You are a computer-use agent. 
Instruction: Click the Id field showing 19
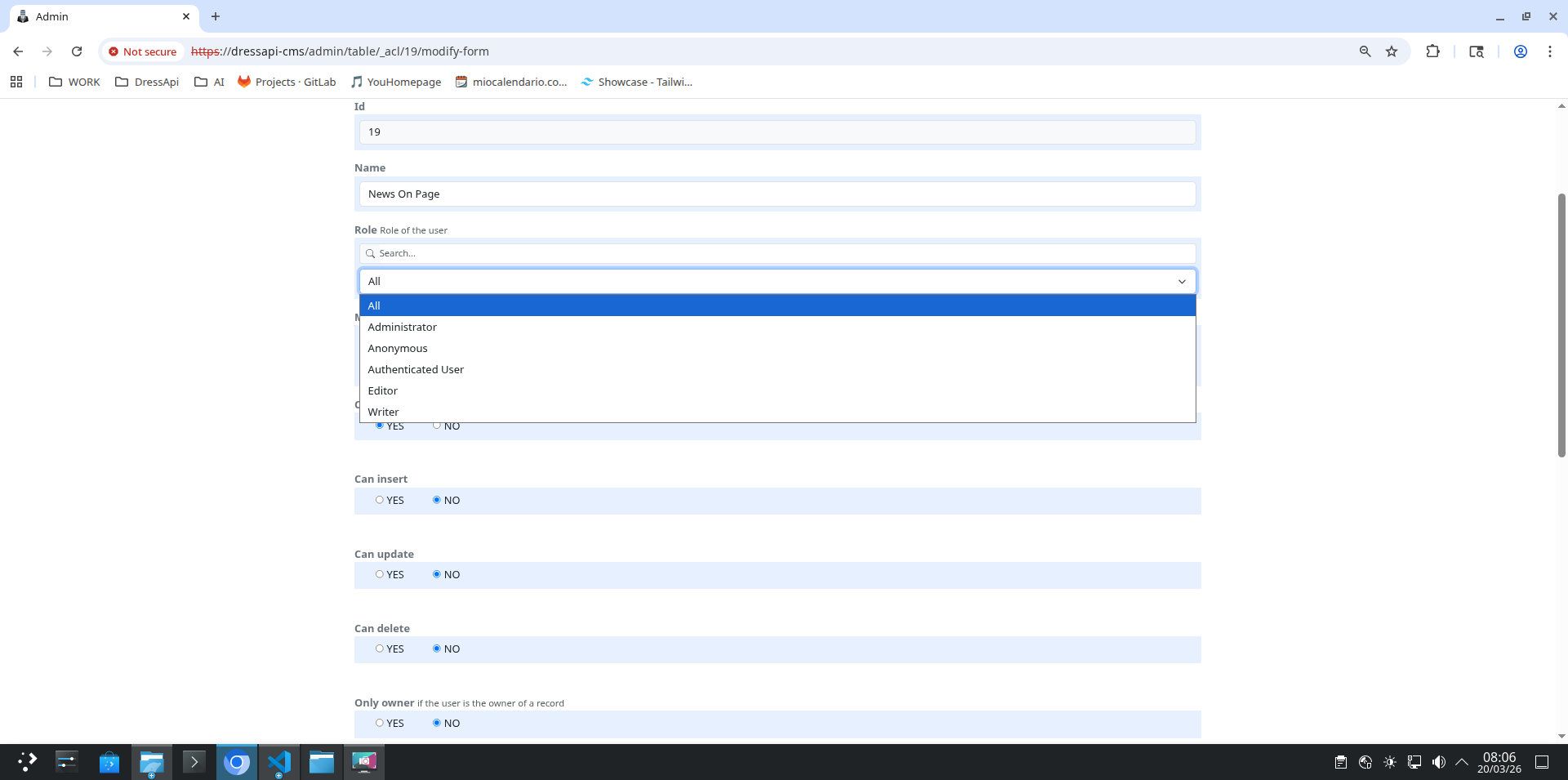pyautogui.click(x=777, y=131)
